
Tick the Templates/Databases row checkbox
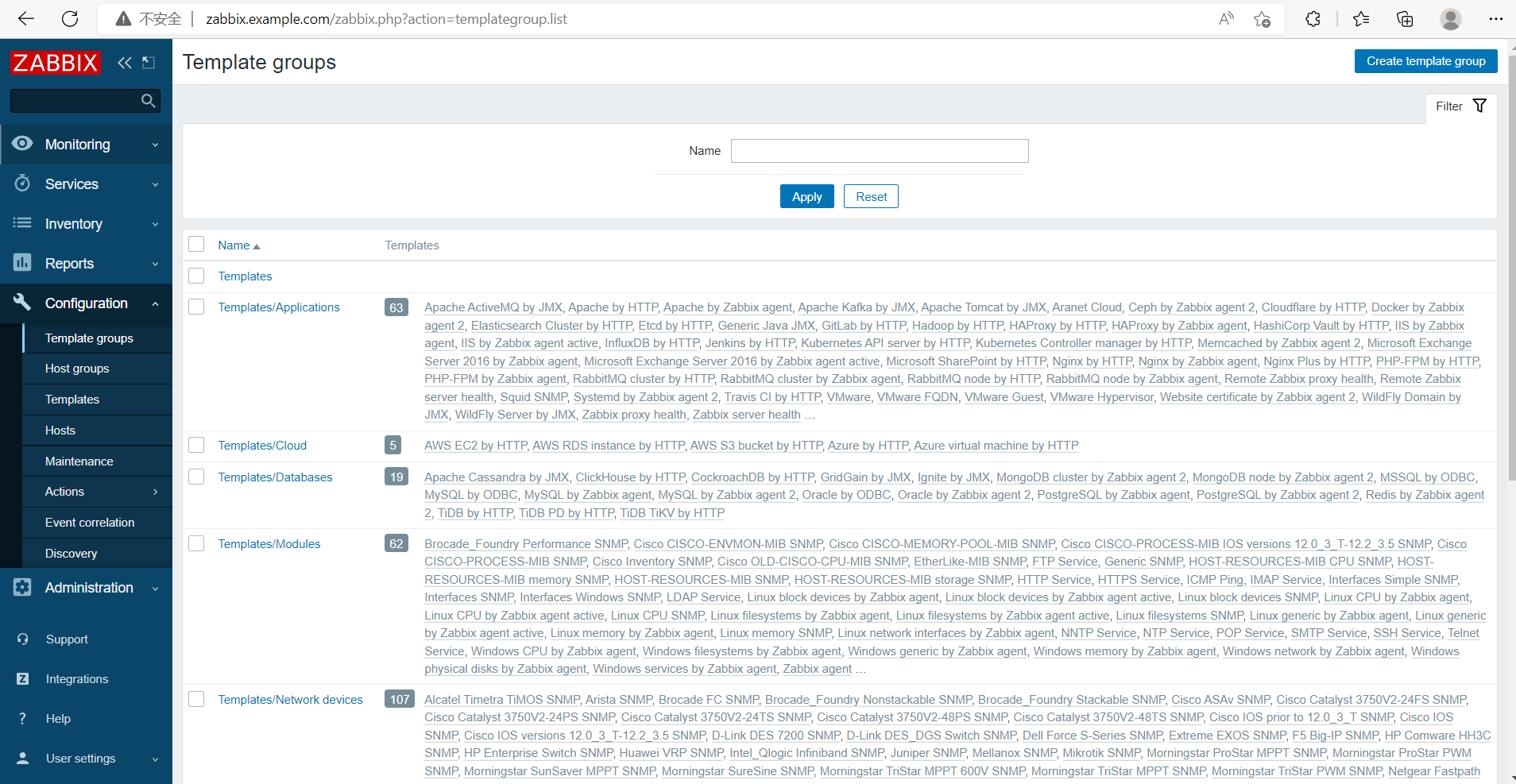[196, 477]
